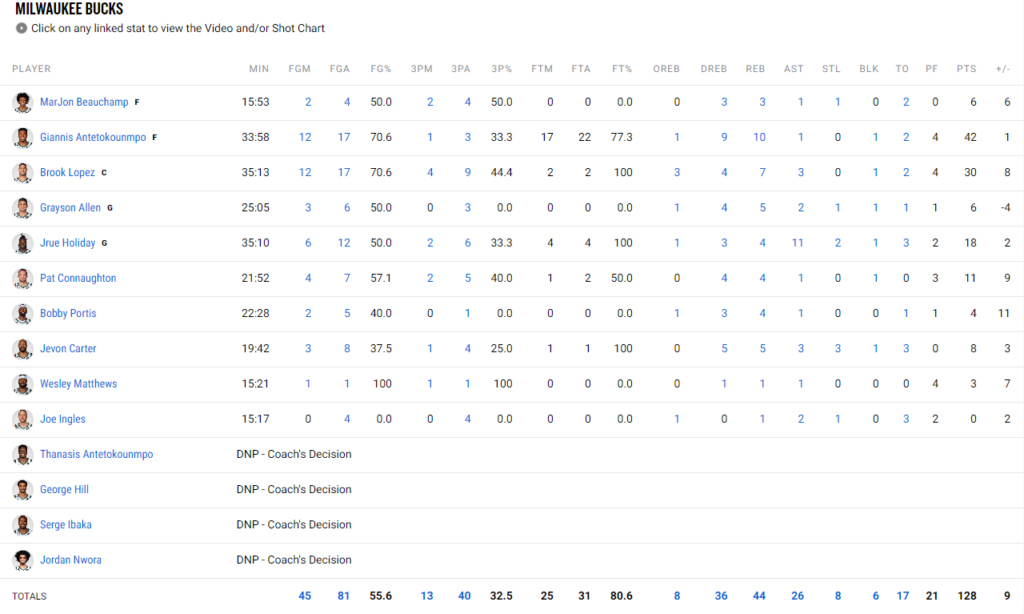Click Bobby Portis's headshot icon
The height and width of the screenshot is (614, 1024).
(x=22, y=314)
